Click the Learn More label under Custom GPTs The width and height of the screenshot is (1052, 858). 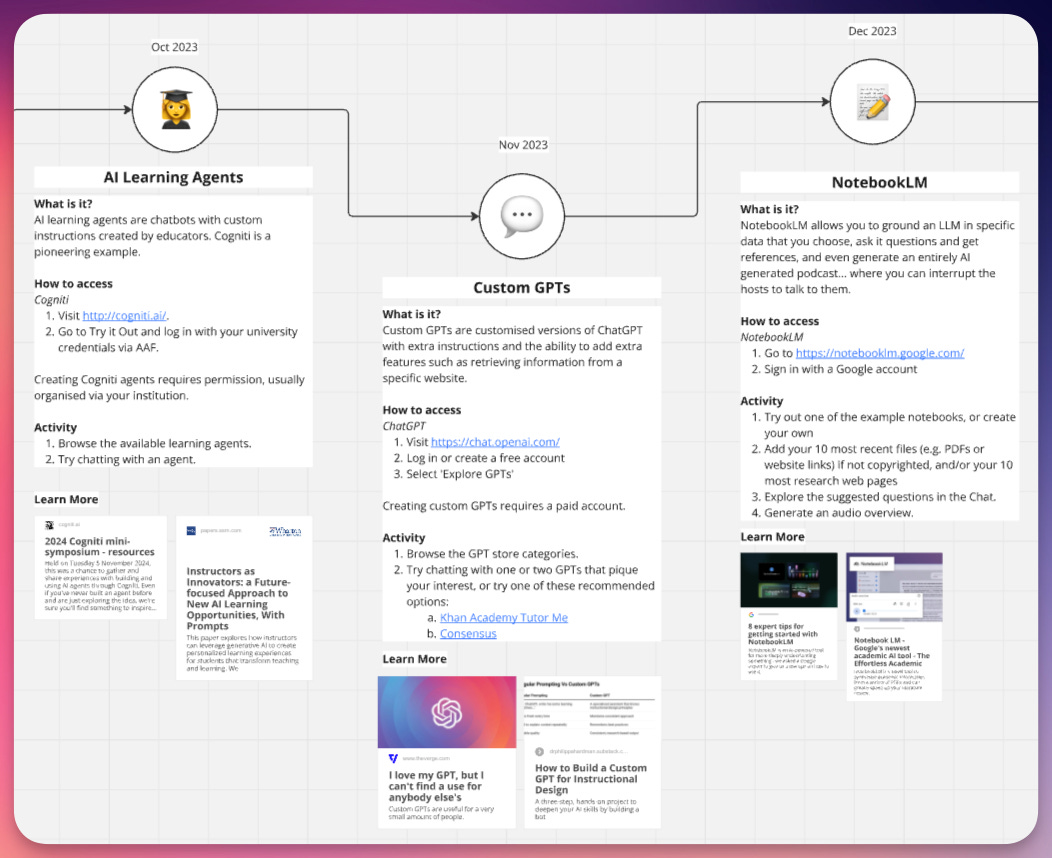tap(415, 659)
